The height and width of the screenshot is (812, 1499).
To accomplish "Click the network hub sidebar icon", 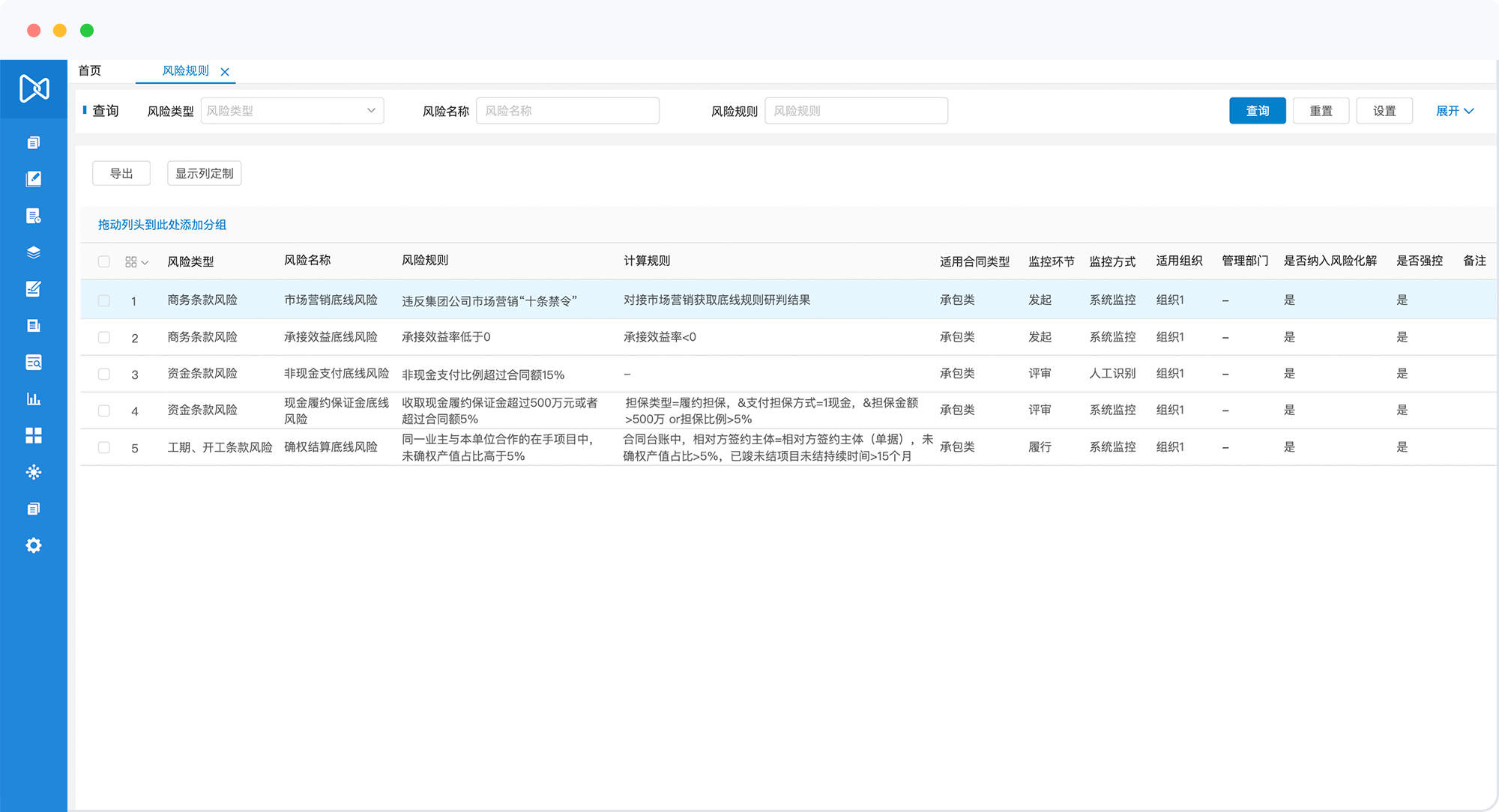I will coord(33,472).
